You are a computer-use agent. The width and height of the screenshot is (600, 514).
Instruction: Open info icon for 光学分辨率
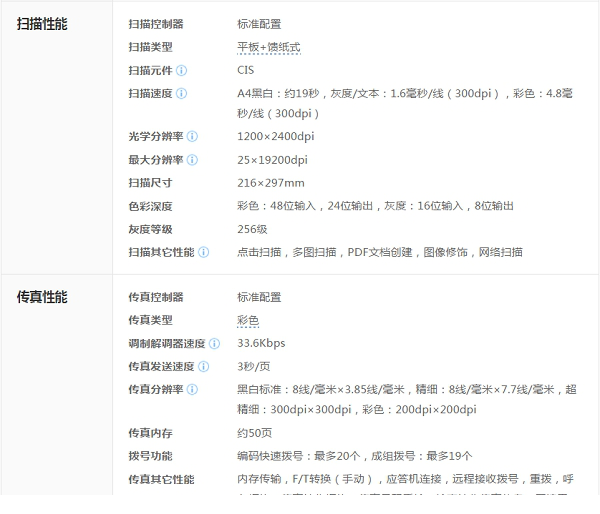[x=192, y=136]
